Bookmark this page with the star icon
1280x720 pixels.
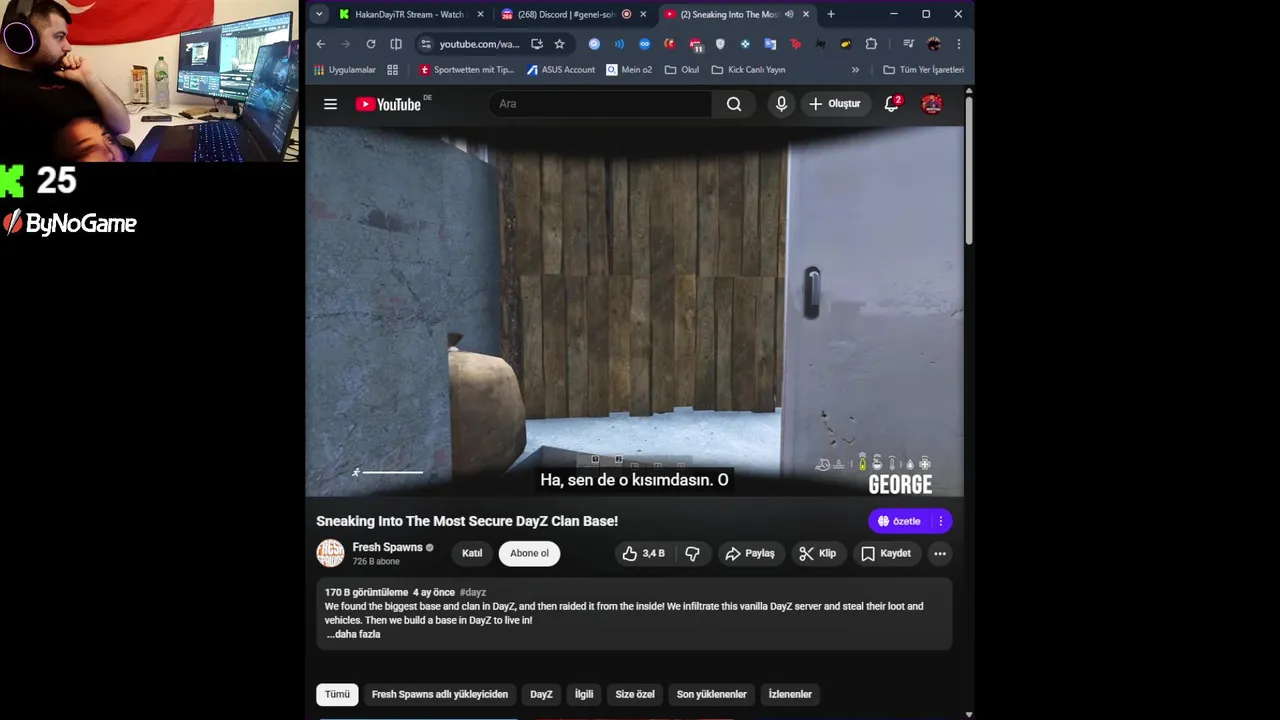tap(559, 44)
